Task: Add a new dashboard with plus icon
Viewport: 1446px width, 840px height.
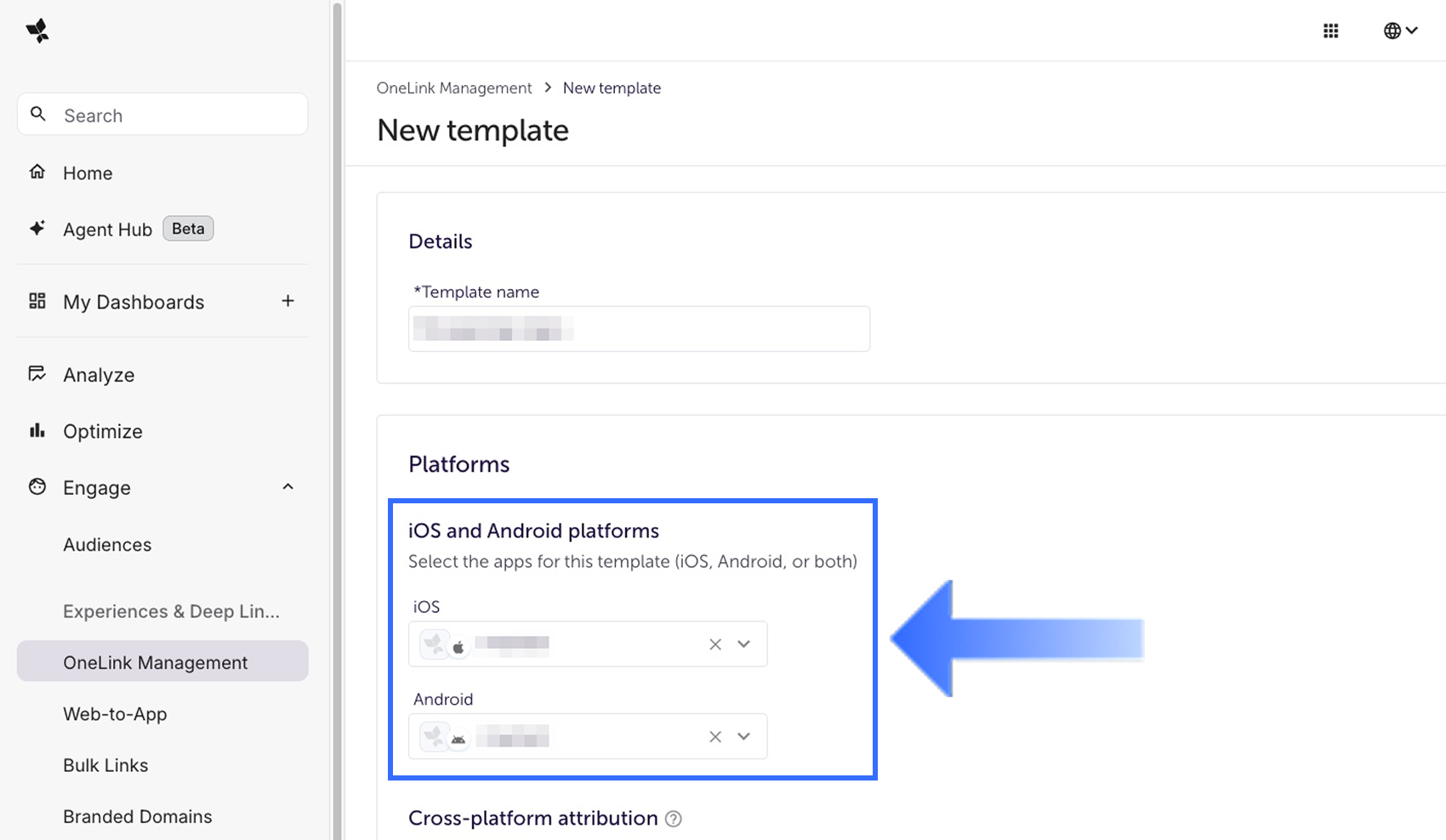Action: point(287,301)
